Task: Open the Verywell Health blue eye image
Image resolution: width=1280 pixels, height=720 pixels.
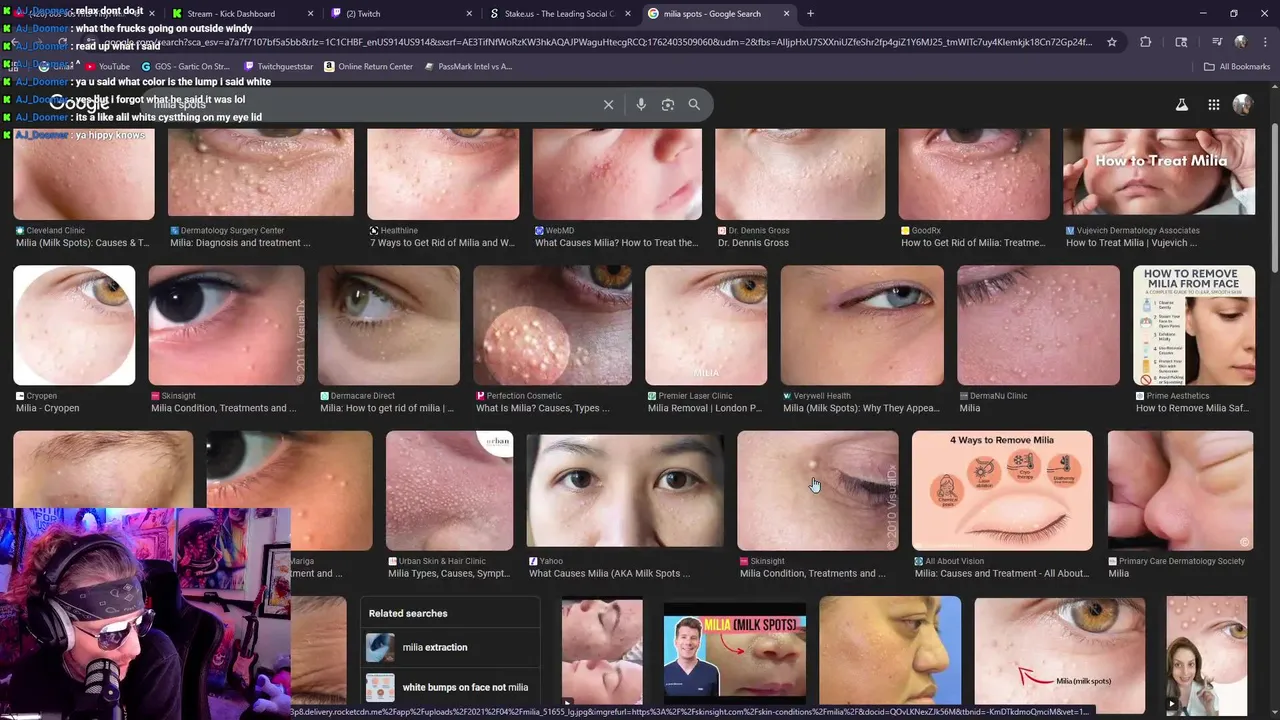Action: click(x=862, y=325)
